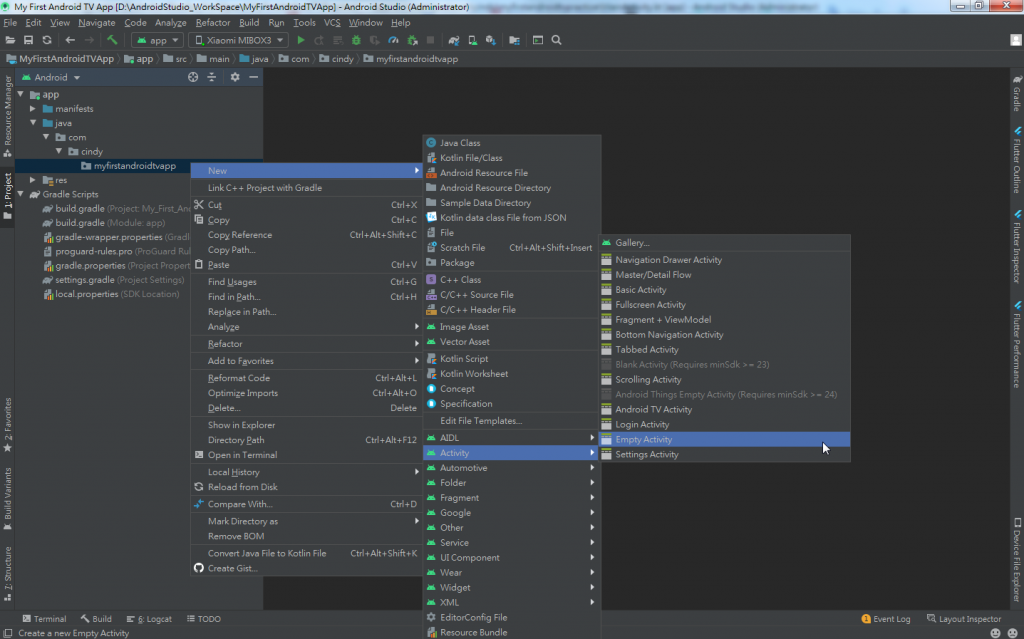Open the Build menu in menu bar

pos(249,22)
